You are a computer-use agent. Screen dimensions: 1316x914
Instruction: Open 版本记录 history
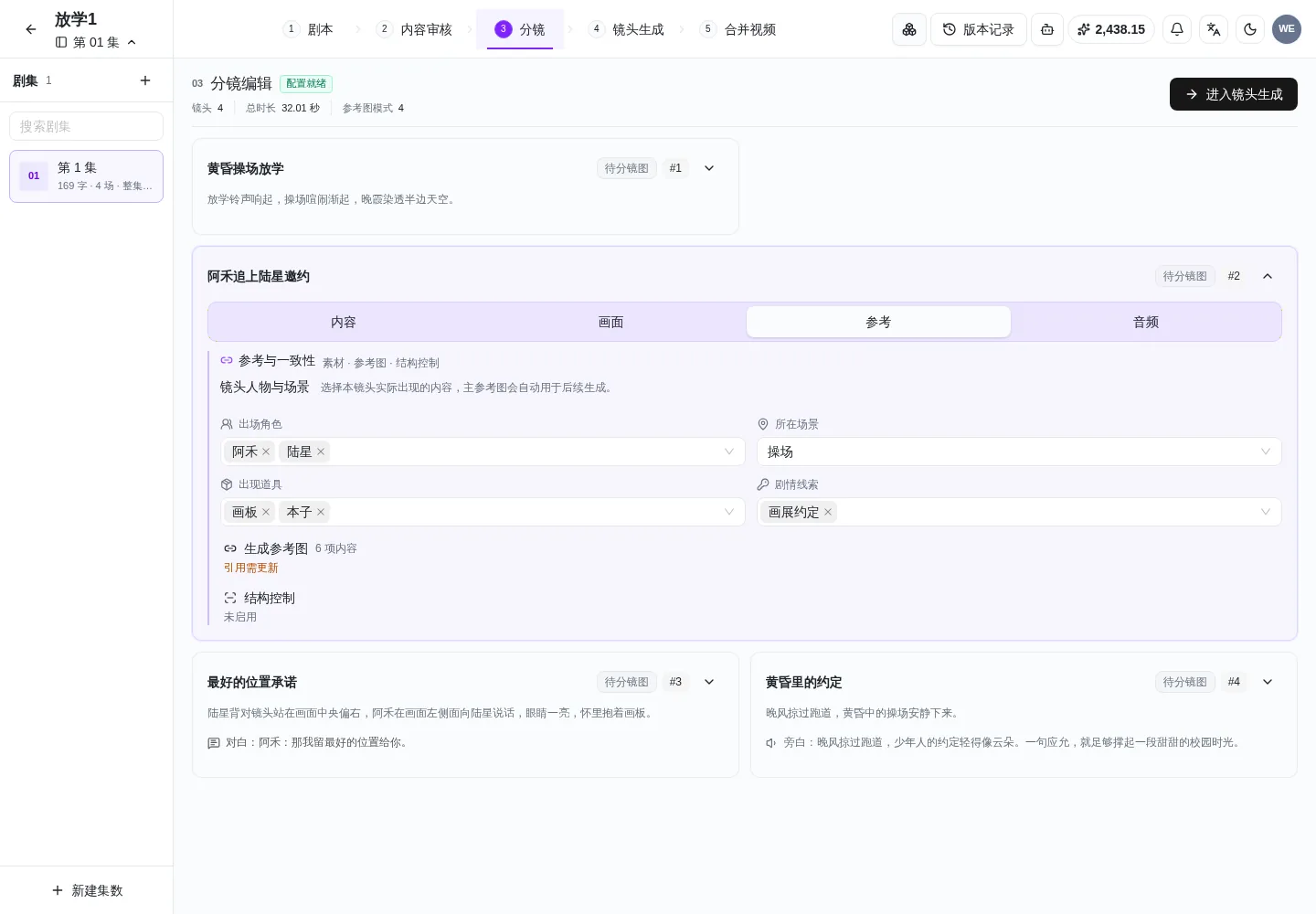point(979,29)
